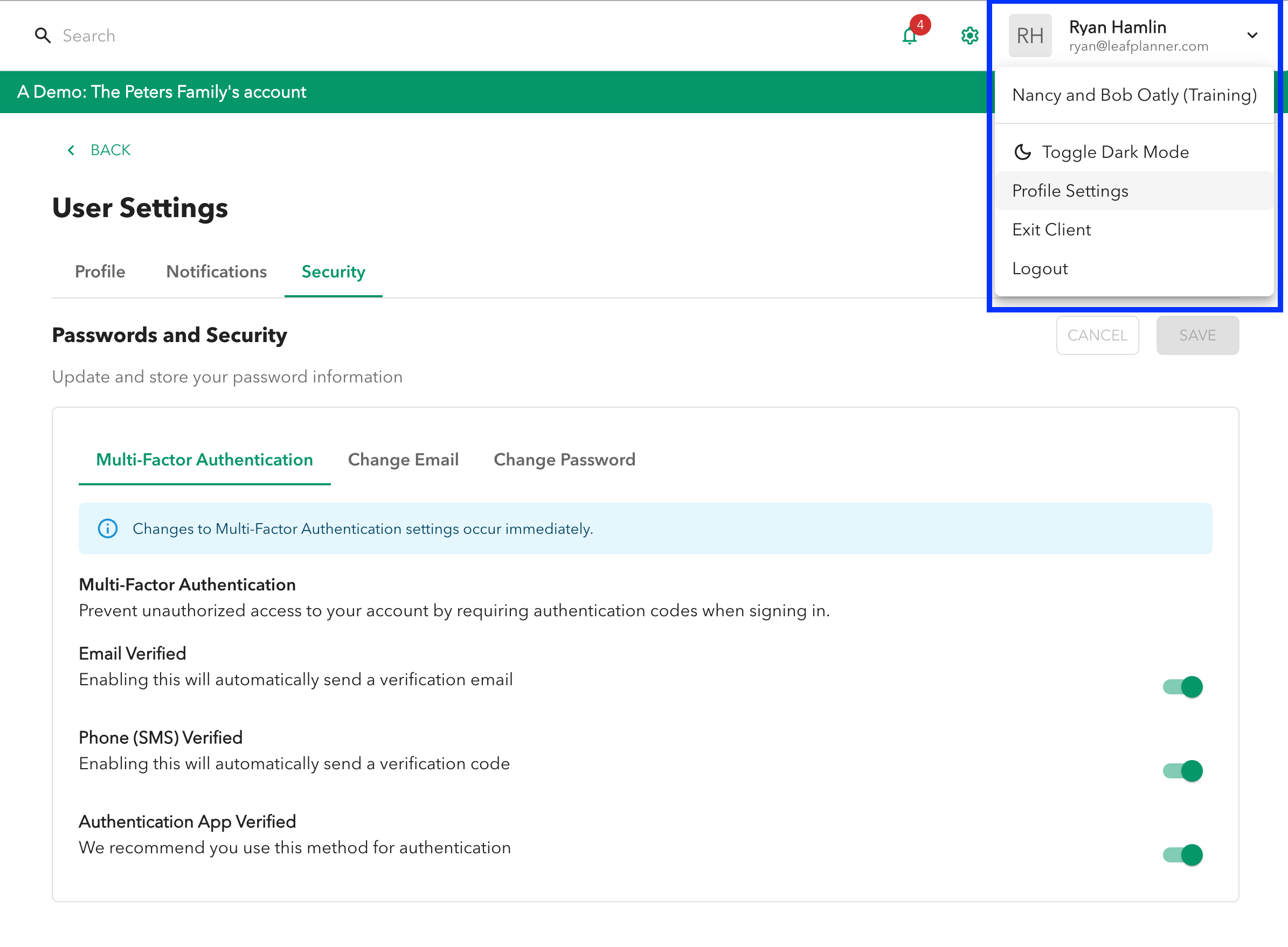Switch to the Profile tab

pos(100,271)
